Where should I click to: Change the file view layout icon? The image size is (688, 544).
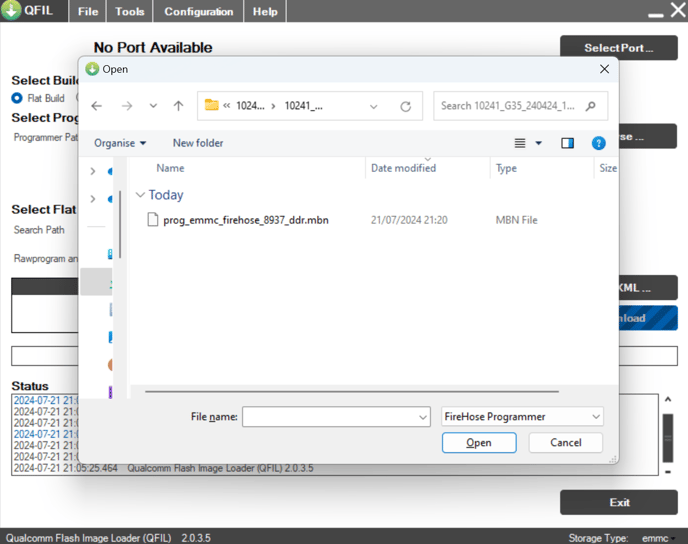[520, 143]
